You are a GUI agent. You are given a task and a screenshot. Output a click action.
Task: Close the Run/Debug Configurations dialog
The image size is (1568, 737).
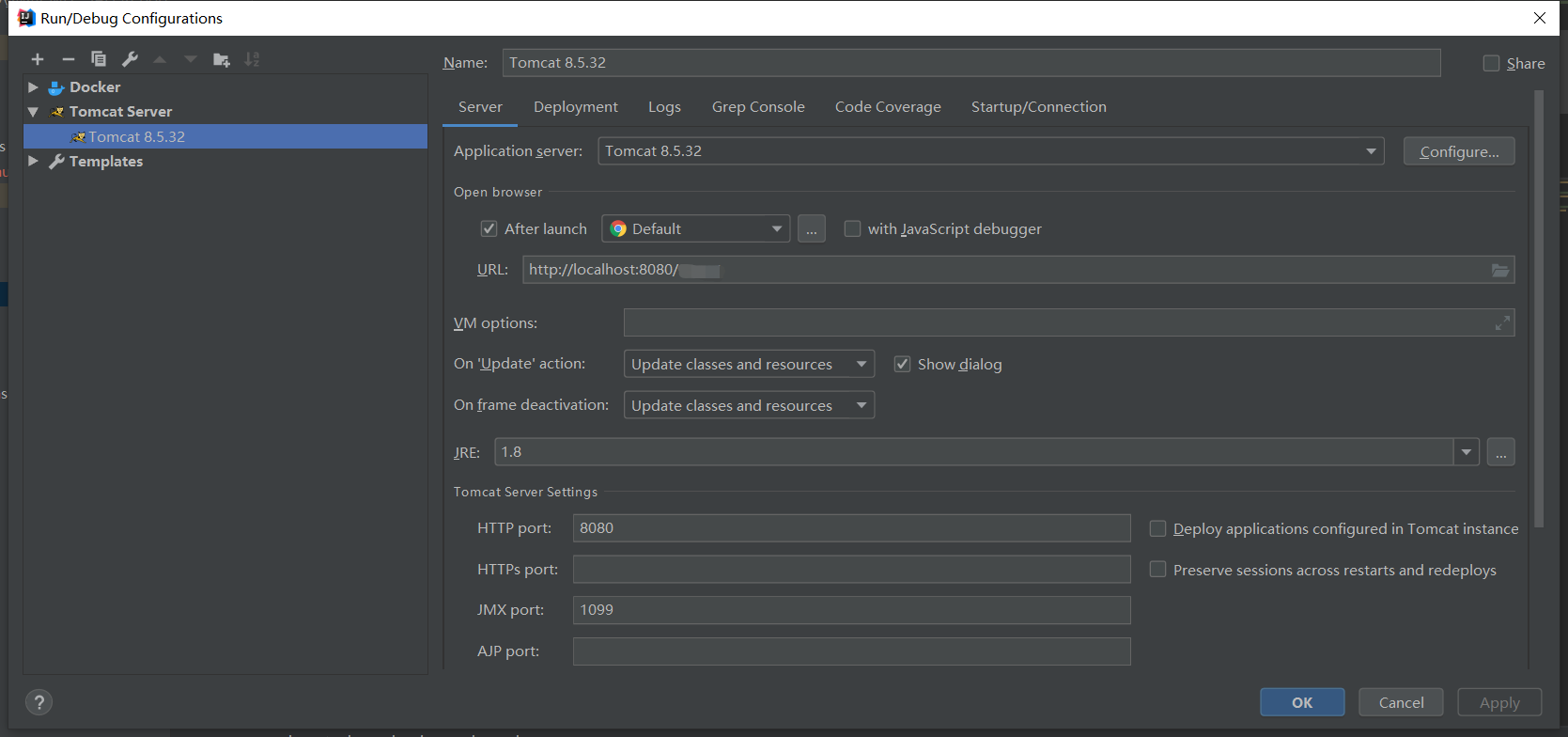coord(1540,18)
